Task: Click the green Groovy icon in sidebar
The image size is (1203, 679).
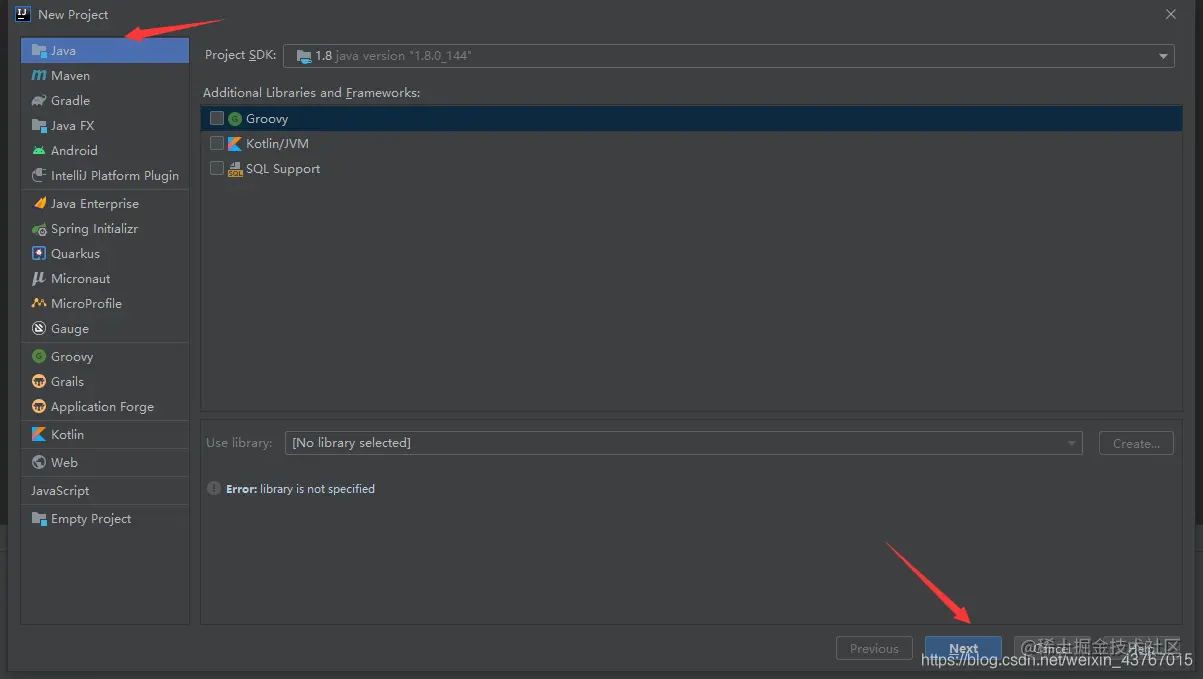Action: tap(39, 356)
